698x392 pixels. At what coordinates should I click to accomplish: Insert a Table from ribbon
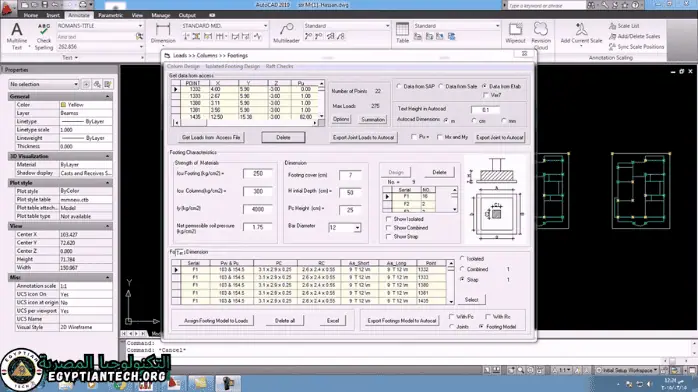pyautogui.click(x=402, y=33)
